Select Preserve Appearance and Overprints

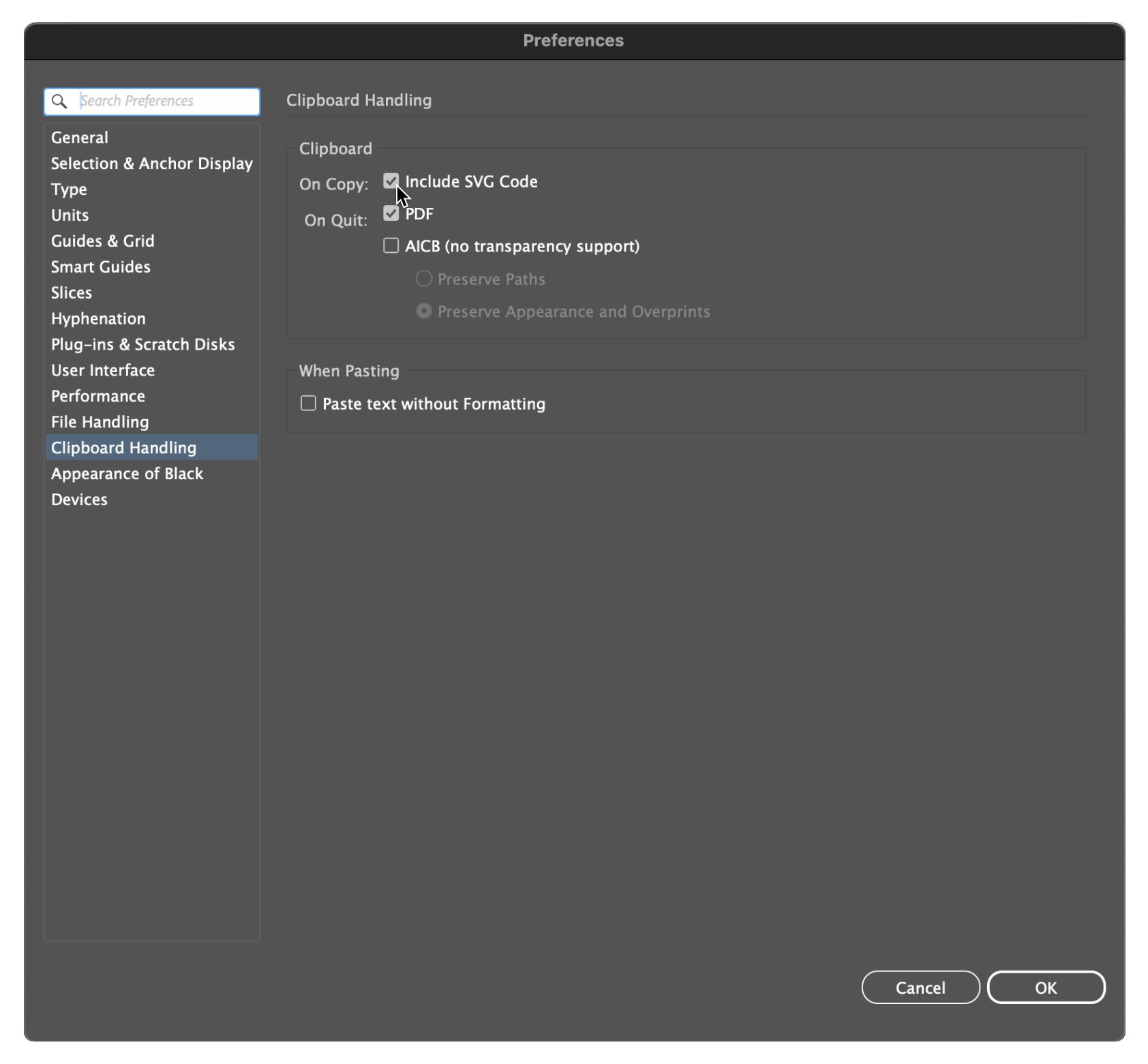pos(423,310)
